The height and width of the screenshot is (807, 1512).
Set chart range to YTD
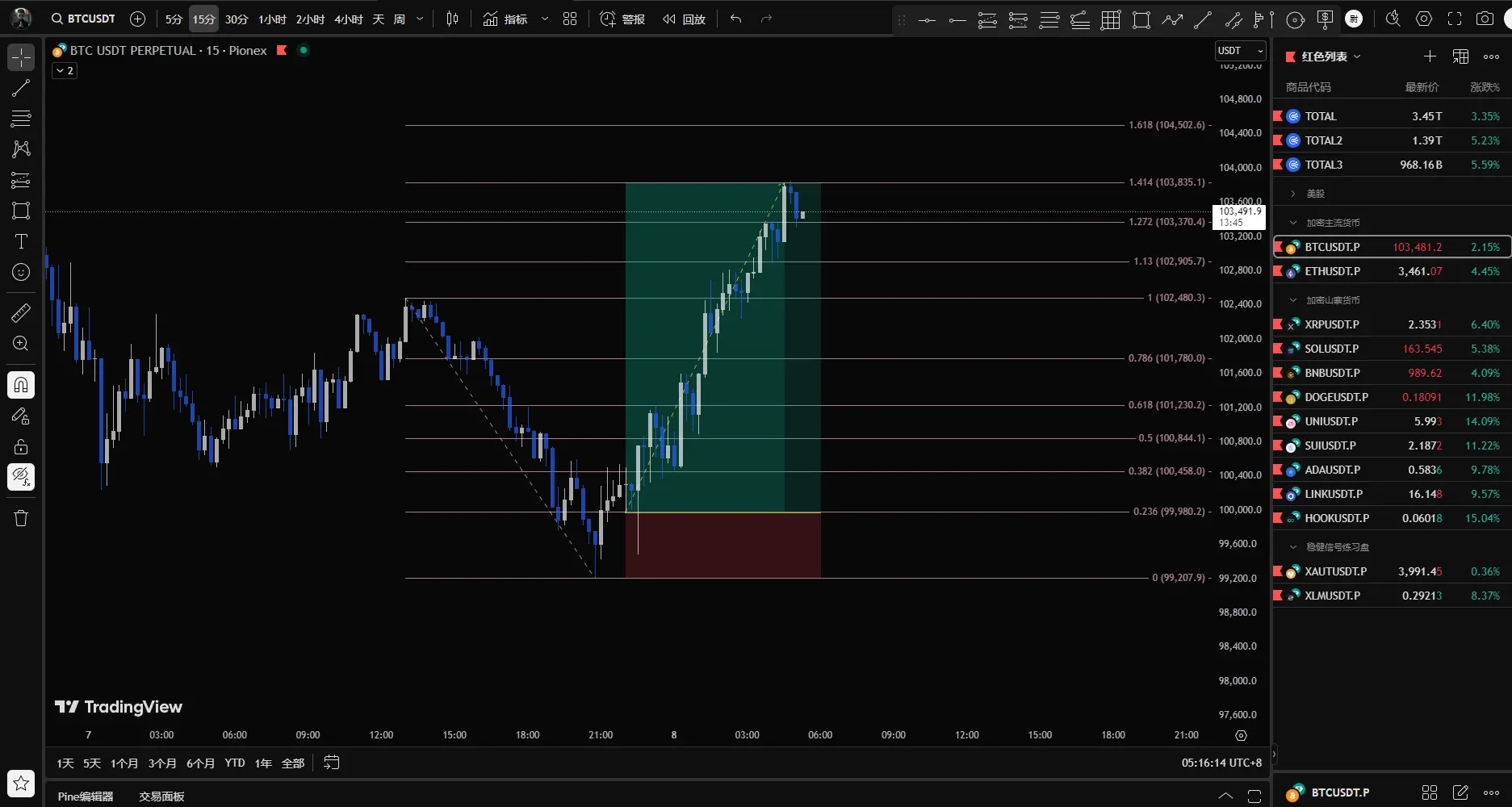pyautogui.click(x=235, y=763)
